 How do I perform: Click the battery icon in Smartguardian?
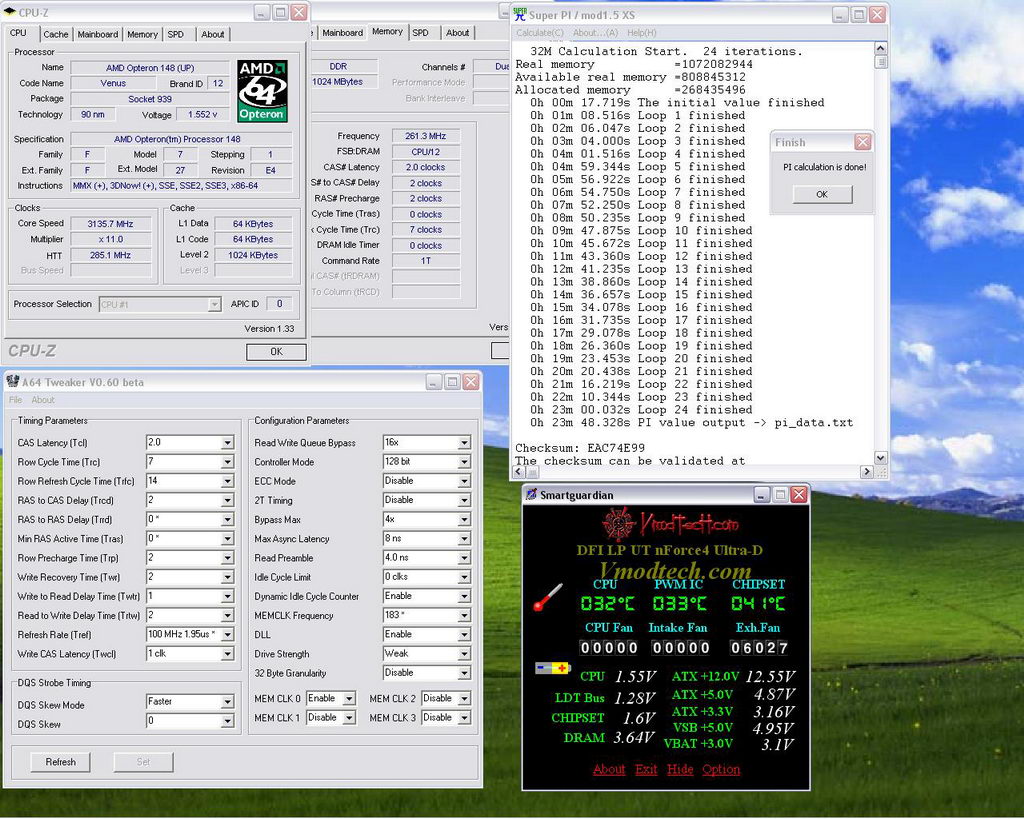pos(552,668)
